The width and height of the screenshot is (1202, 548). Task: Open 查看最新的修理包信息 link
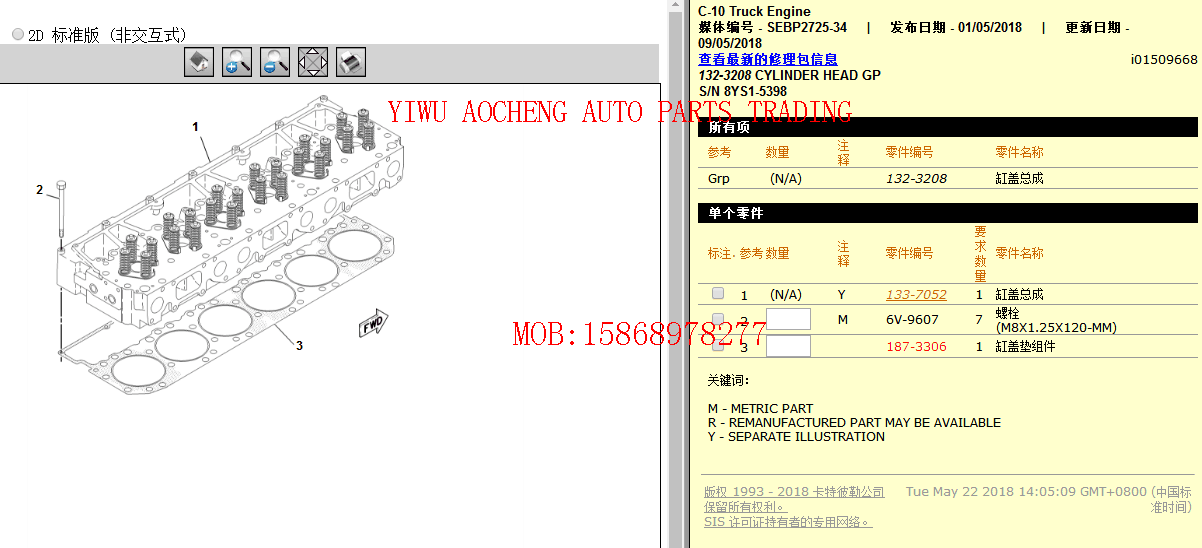click(767, 59)
